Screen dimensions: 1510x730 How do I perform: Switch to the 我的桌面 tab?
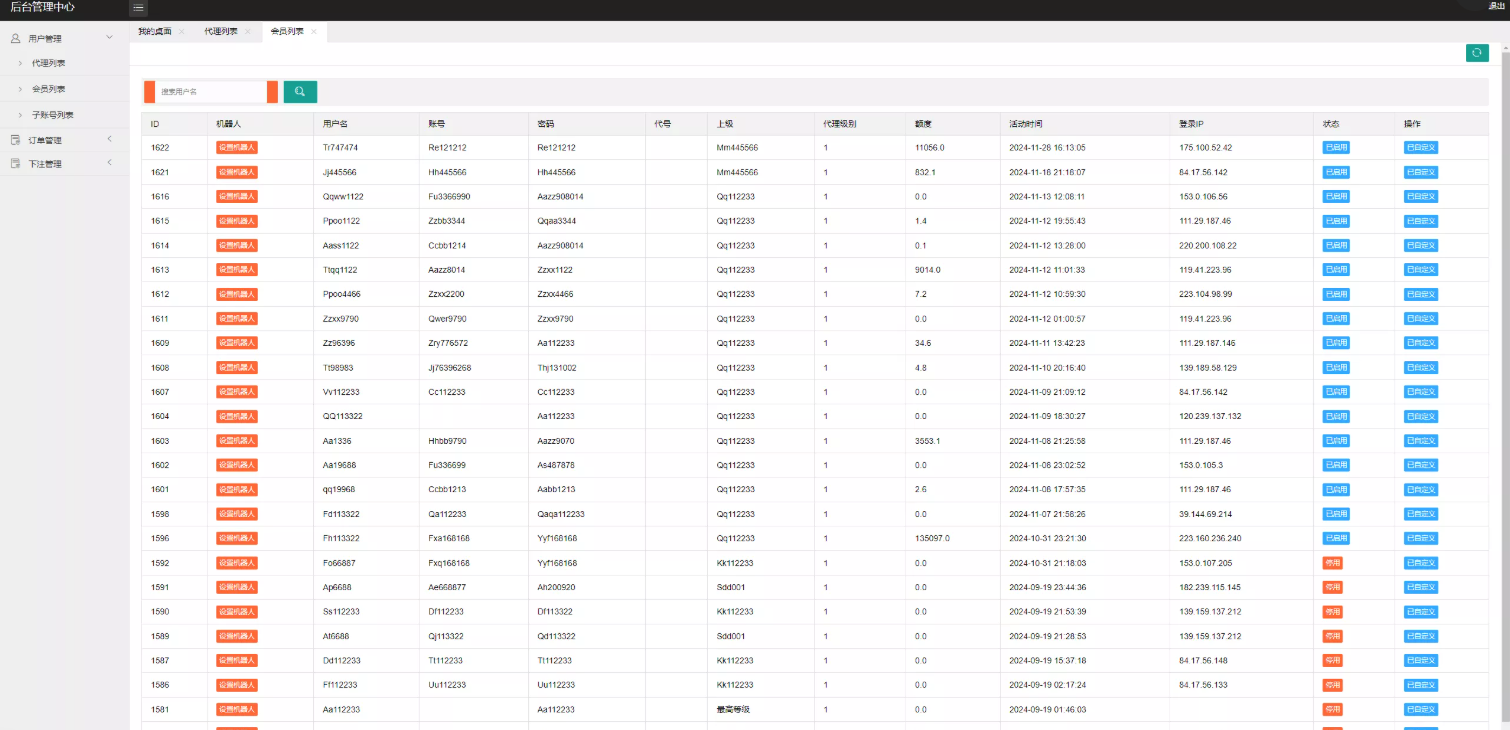click(154, 32)
